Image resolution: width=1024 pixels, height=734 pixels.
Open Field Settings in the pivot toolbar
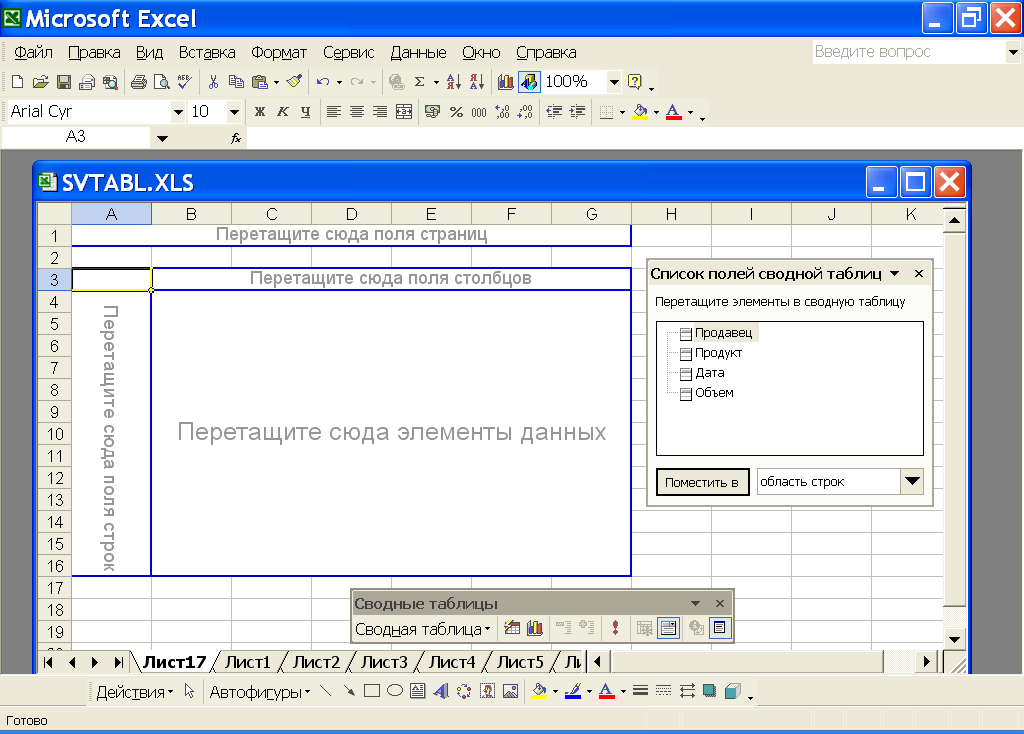[697, 628]
